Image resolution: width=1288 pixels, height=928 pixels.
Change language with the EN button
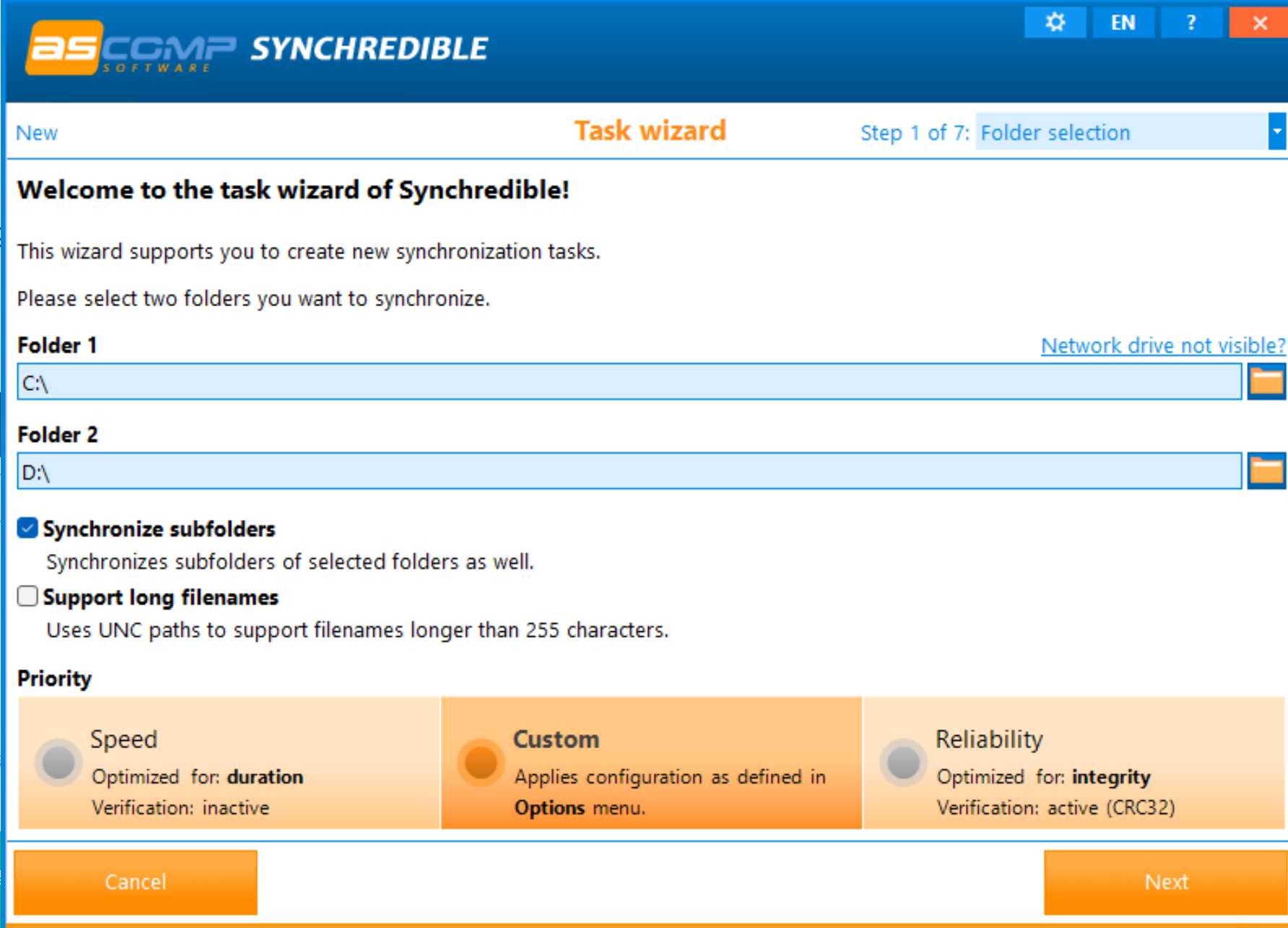click(1123, 22)
